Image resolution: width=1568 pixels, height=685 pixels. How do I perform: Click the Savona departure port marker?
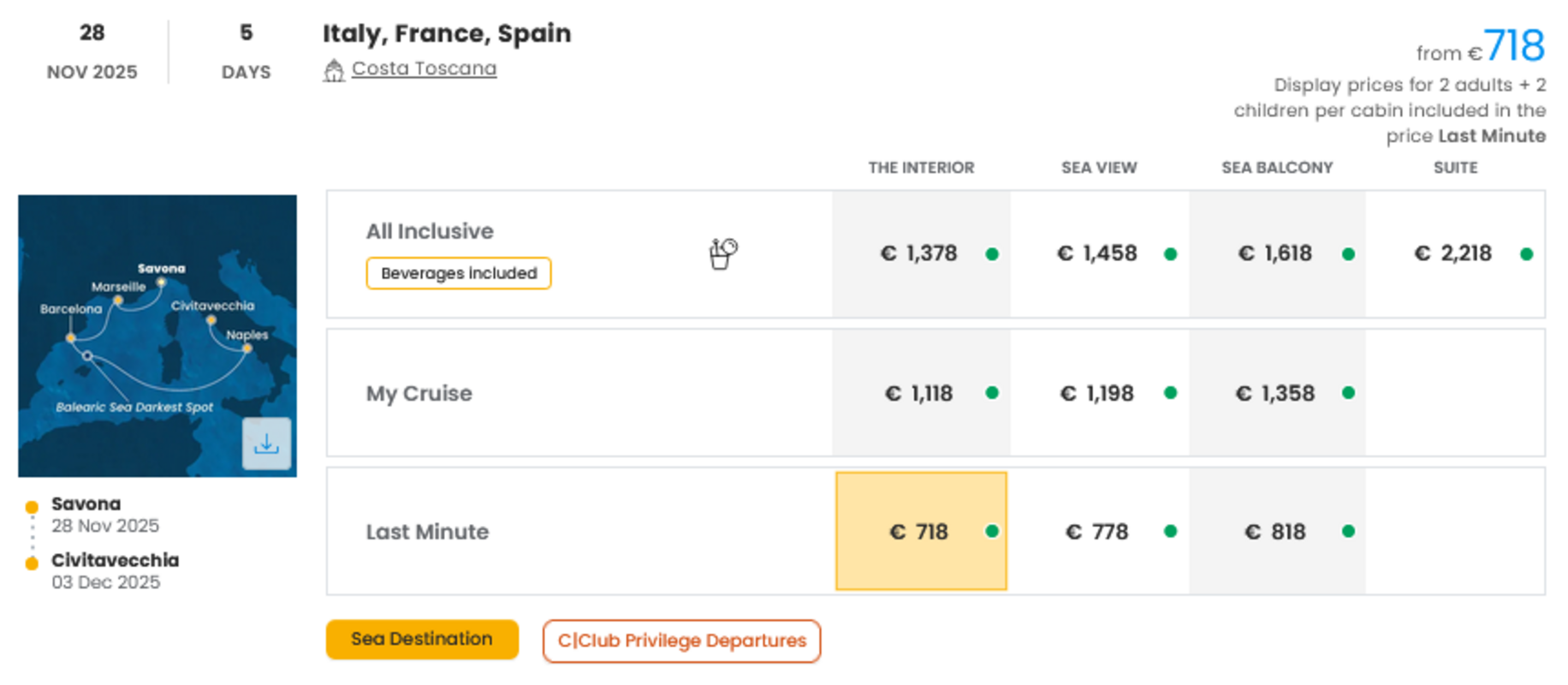pyautogui.click(x=33, y=507)
